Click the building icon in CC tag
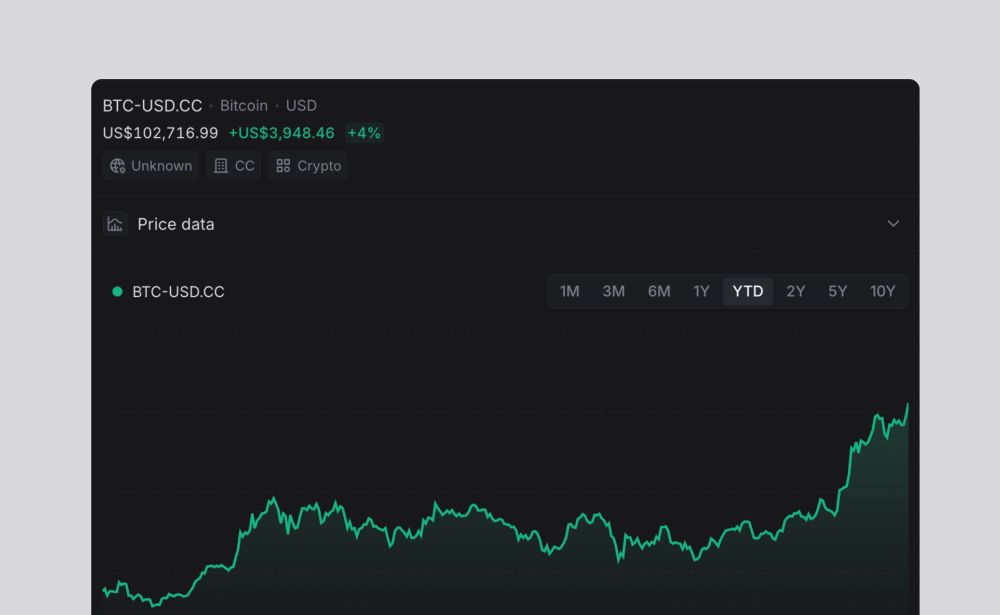The width and height of the screenshot is (1000, 615). (x=221, y=166)
